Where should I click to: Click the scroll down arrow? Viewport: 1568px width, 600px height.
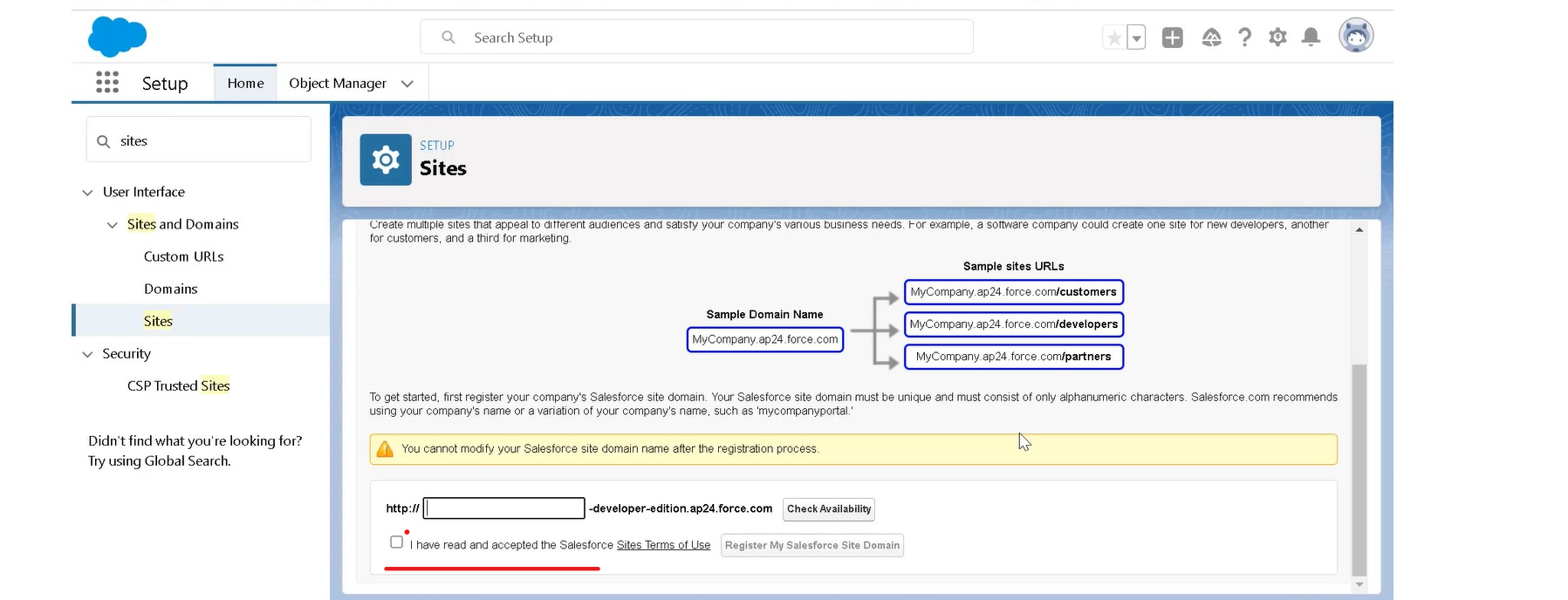[x=1359, y=584]
